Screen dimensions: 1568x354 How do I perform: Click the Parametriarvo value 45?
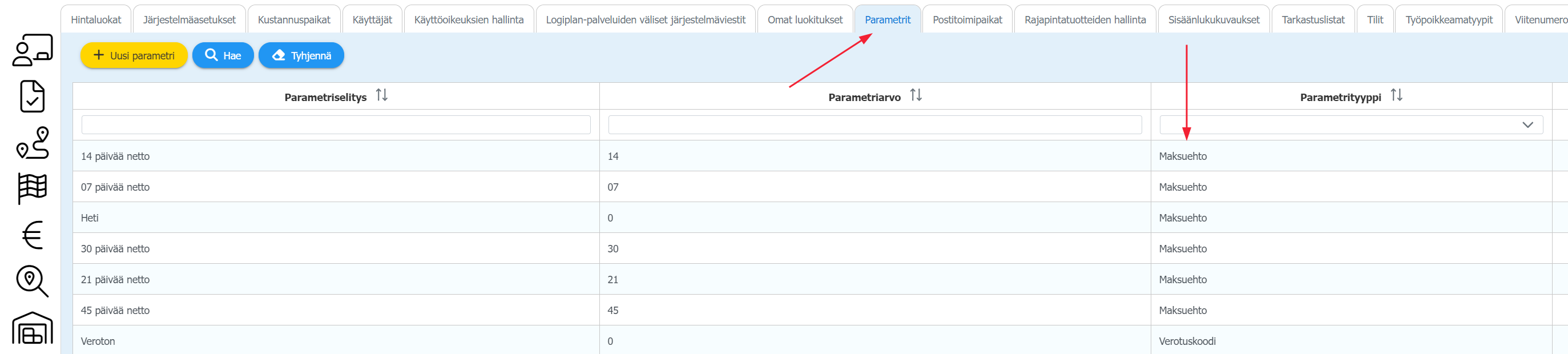pyautogui.click(x=613, y=310)
